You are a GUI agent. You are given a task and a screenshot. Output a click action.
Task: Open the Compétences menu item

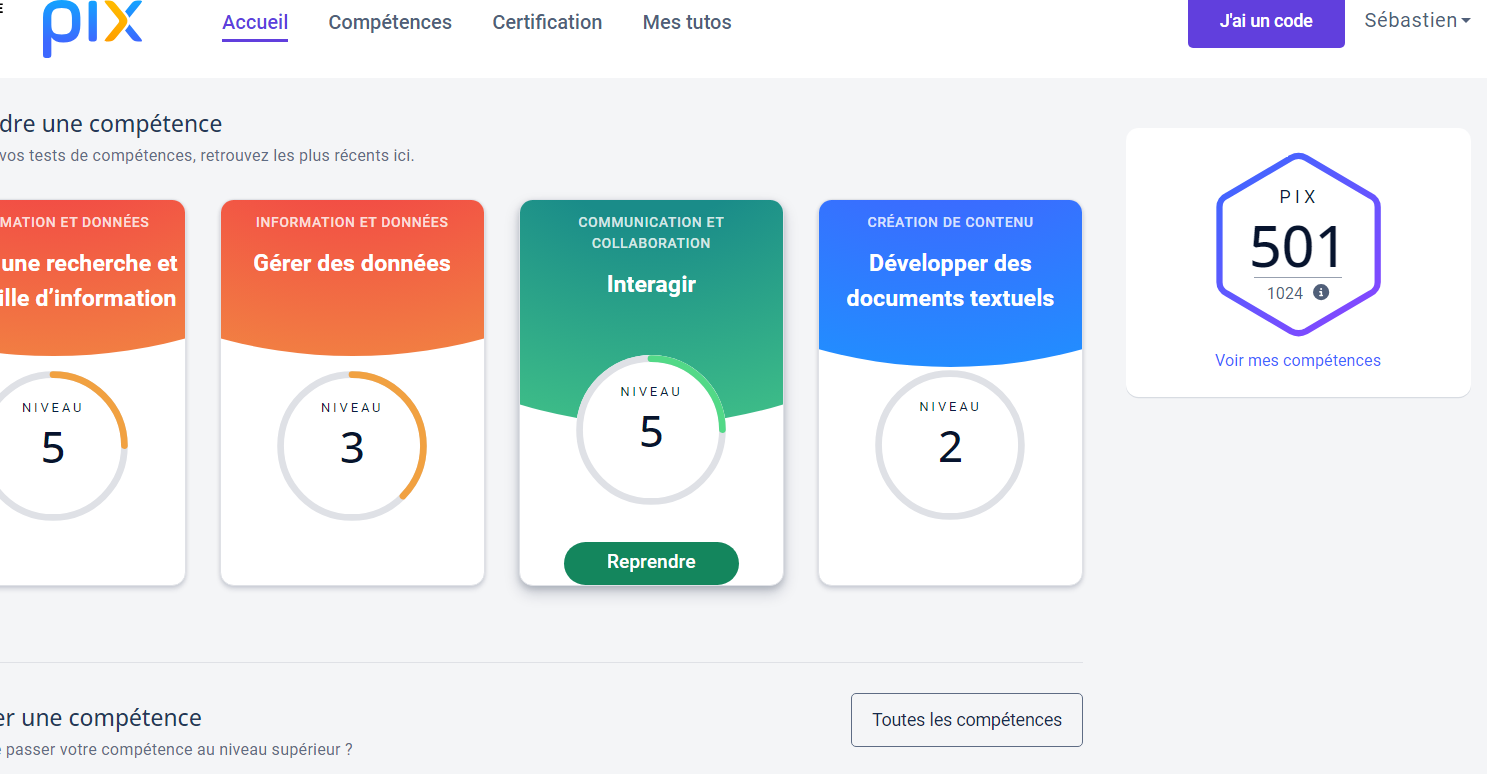pos(390,22)
